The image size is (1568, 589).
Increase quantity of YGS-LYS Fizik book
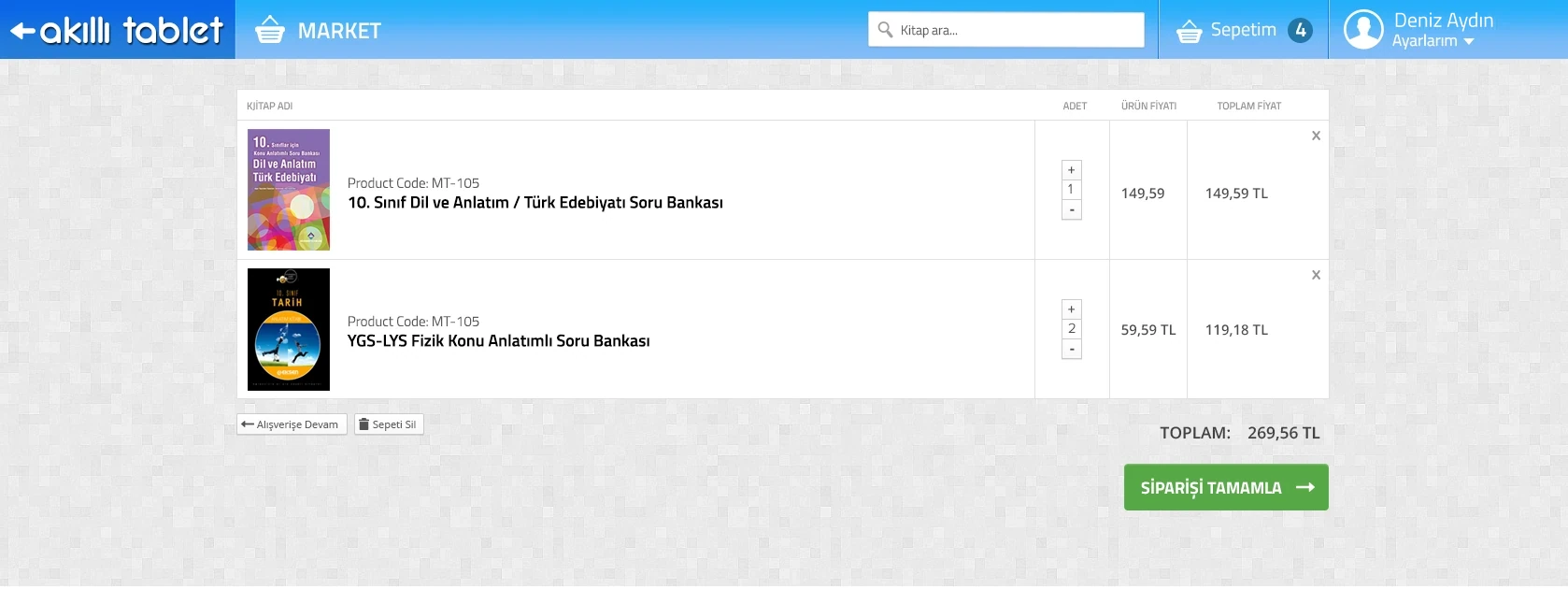(1072, 309)
